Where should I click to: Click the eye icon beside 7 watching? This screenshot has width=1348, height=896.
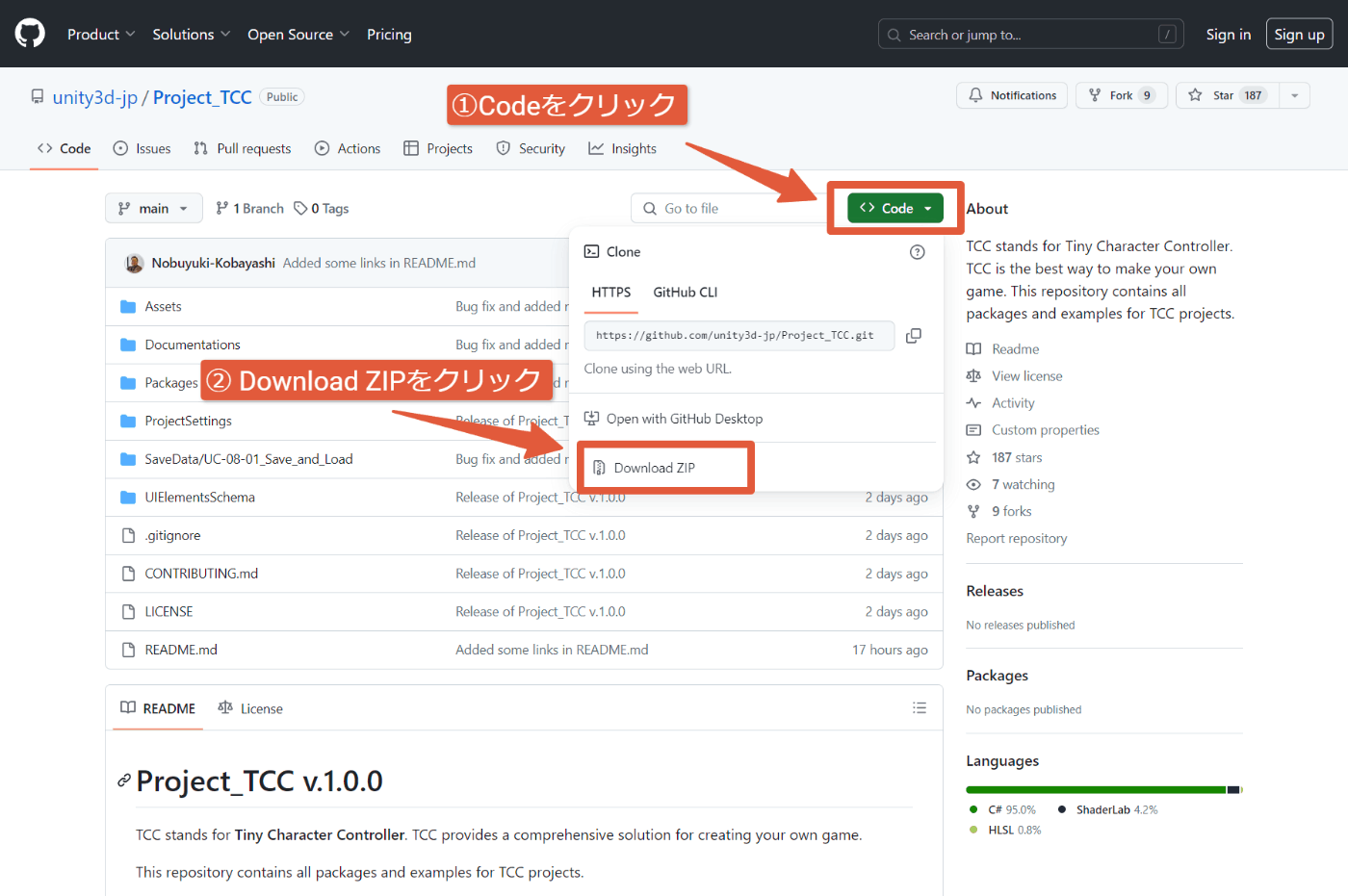click(x=973, y=484)
